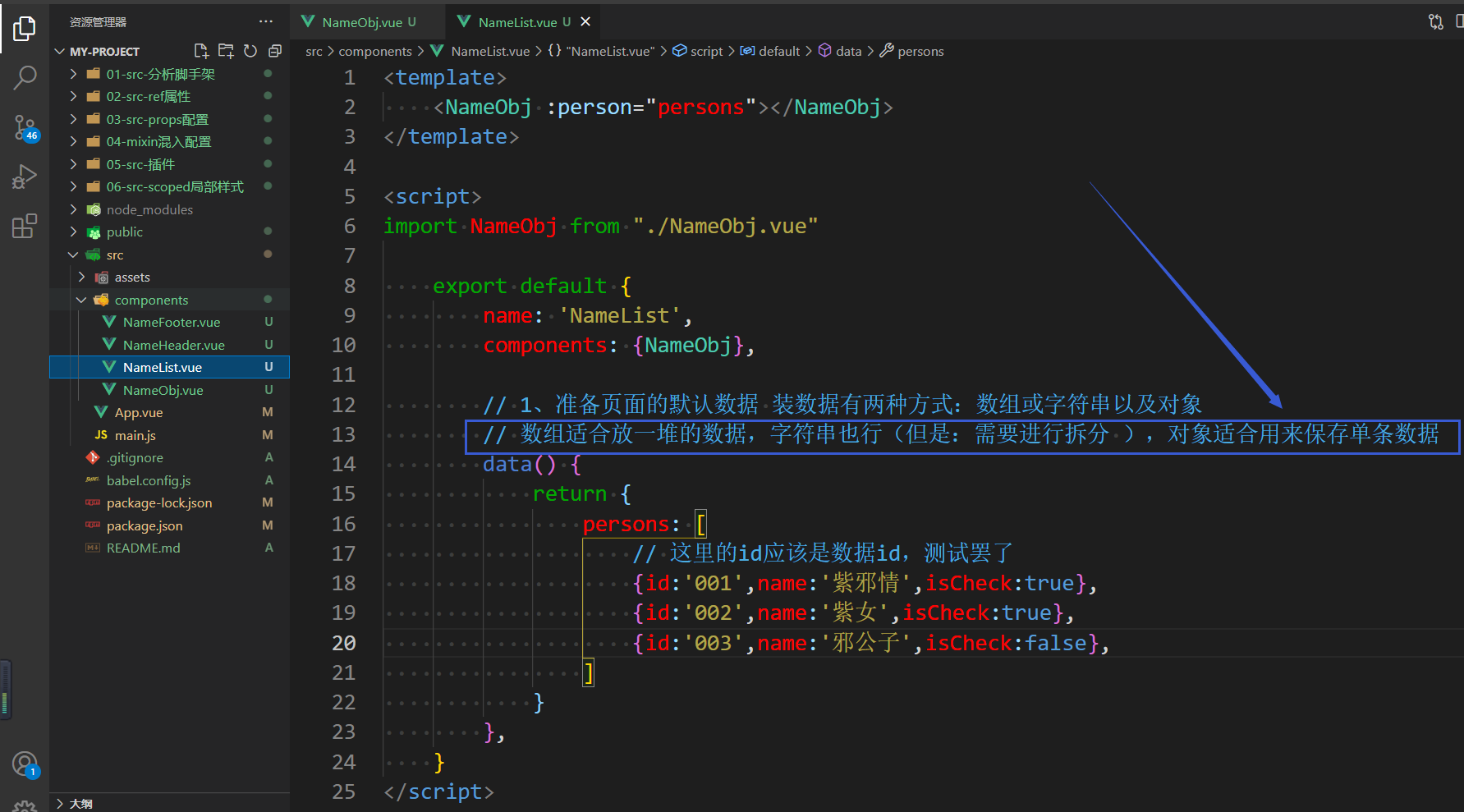Image resolution: width=1464 pixels, height=812 pixels.
Task: Click New File icon in explorer header
Action: point(201,51)
